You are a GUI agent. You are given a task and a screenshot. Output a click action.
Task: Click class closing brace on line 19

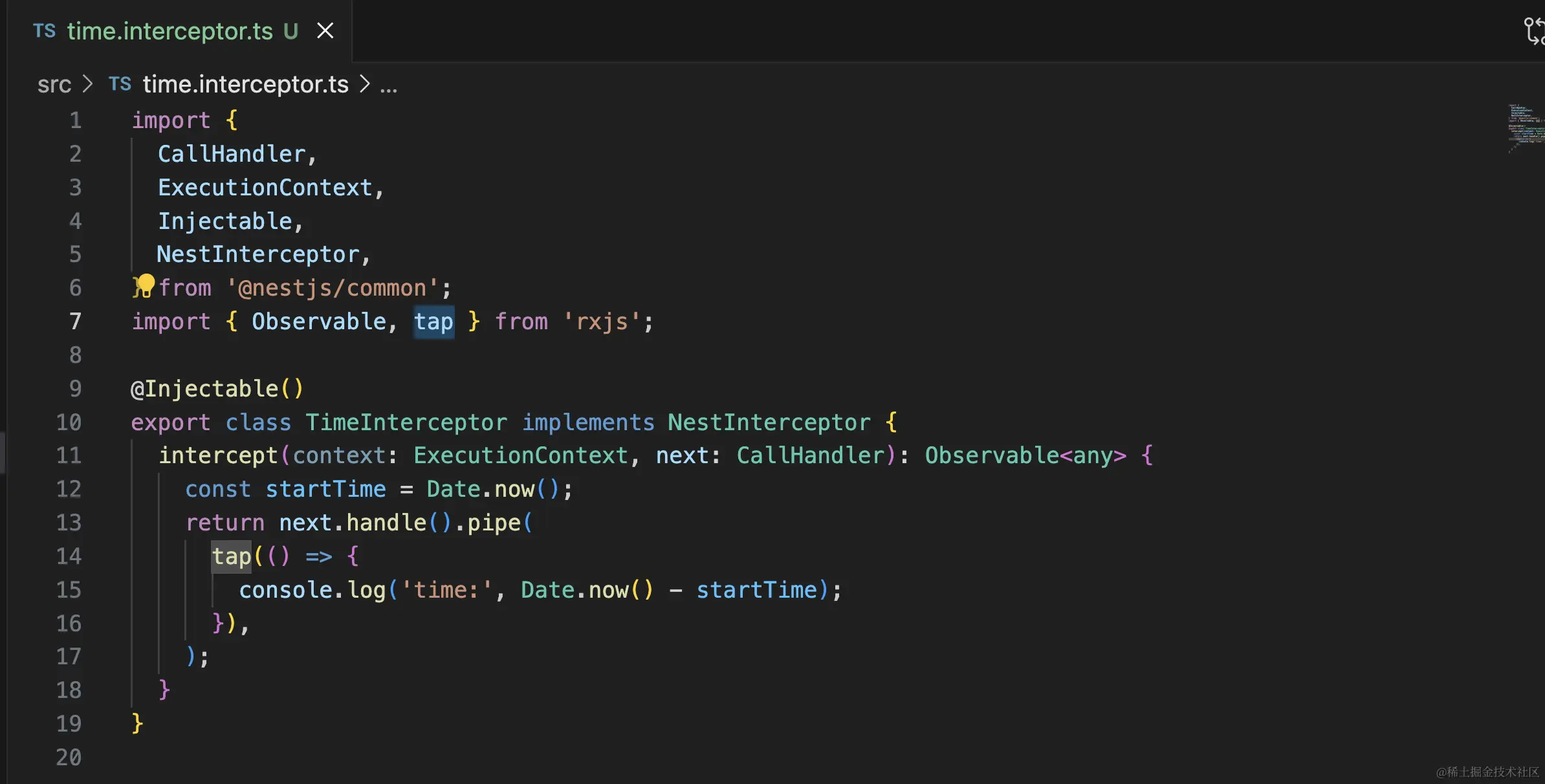pyautogui.click(x=137, y=723)
